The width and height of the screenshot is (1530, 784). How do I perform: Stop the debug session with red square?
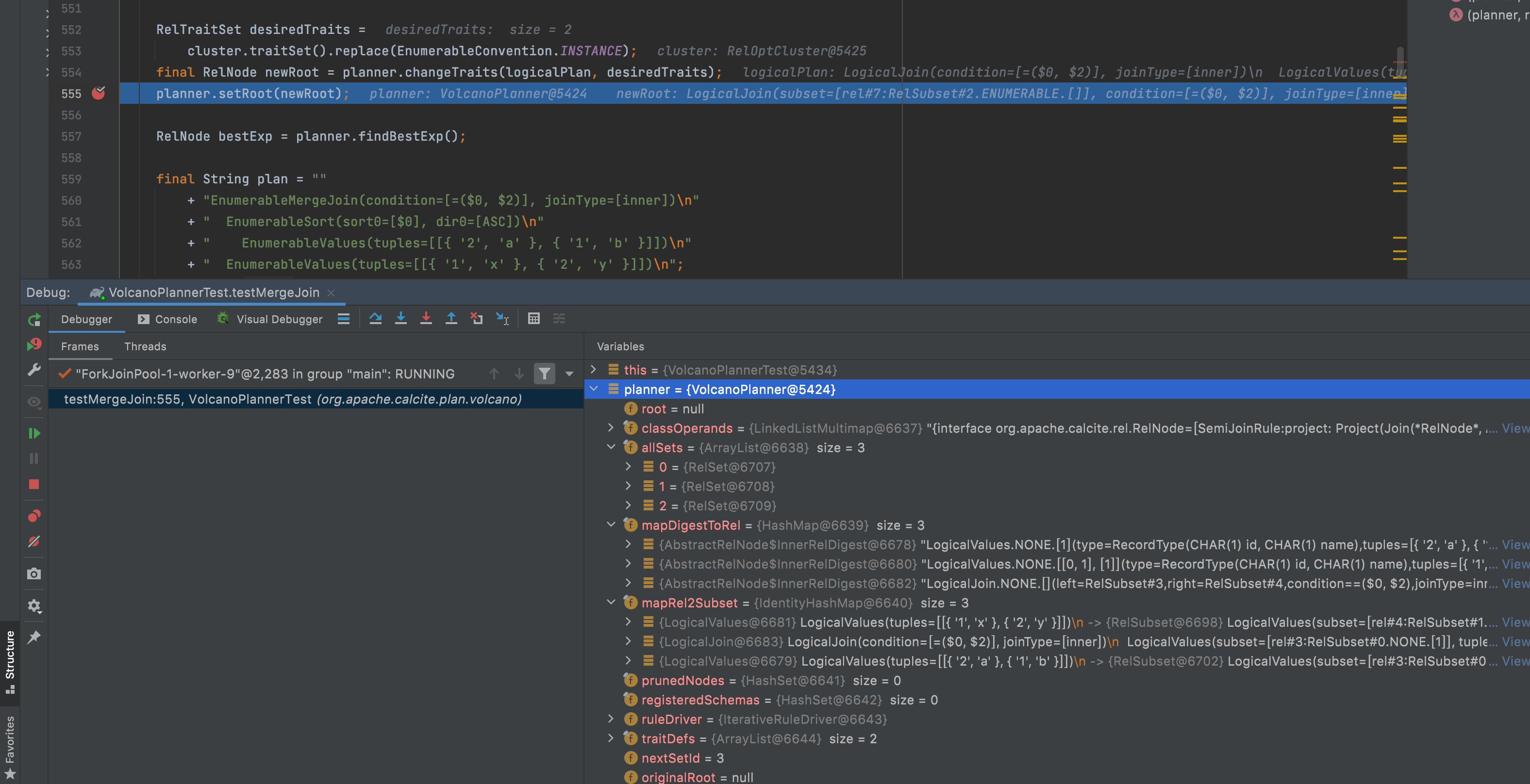[34, 484]
